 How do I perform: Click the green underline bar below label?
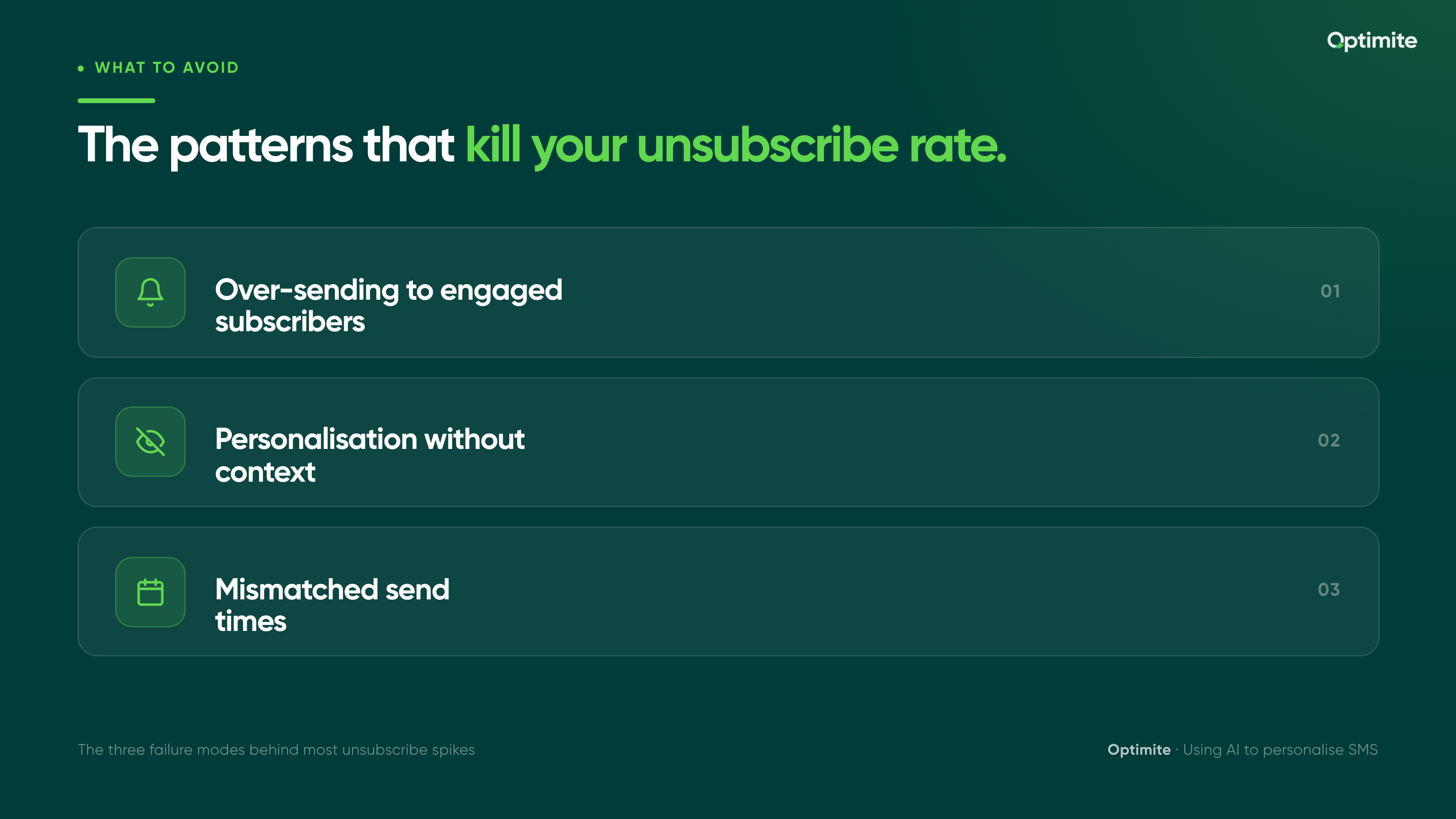pyautogui.click(x=116, y=101)
